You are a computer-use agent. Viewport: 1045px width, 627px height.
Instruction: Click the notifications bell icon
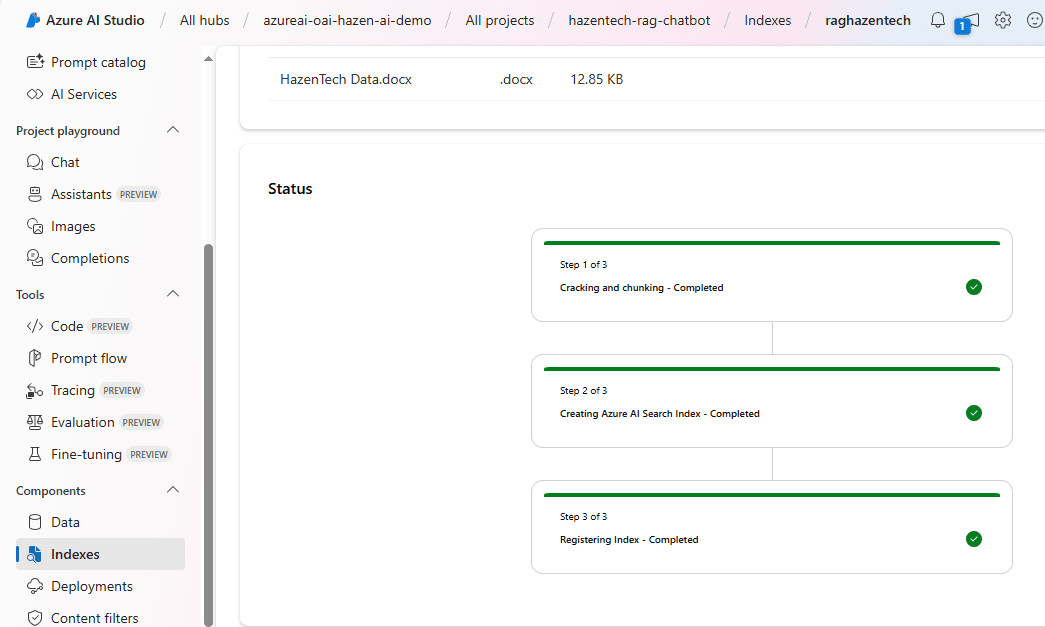click(x=937, y=20)
